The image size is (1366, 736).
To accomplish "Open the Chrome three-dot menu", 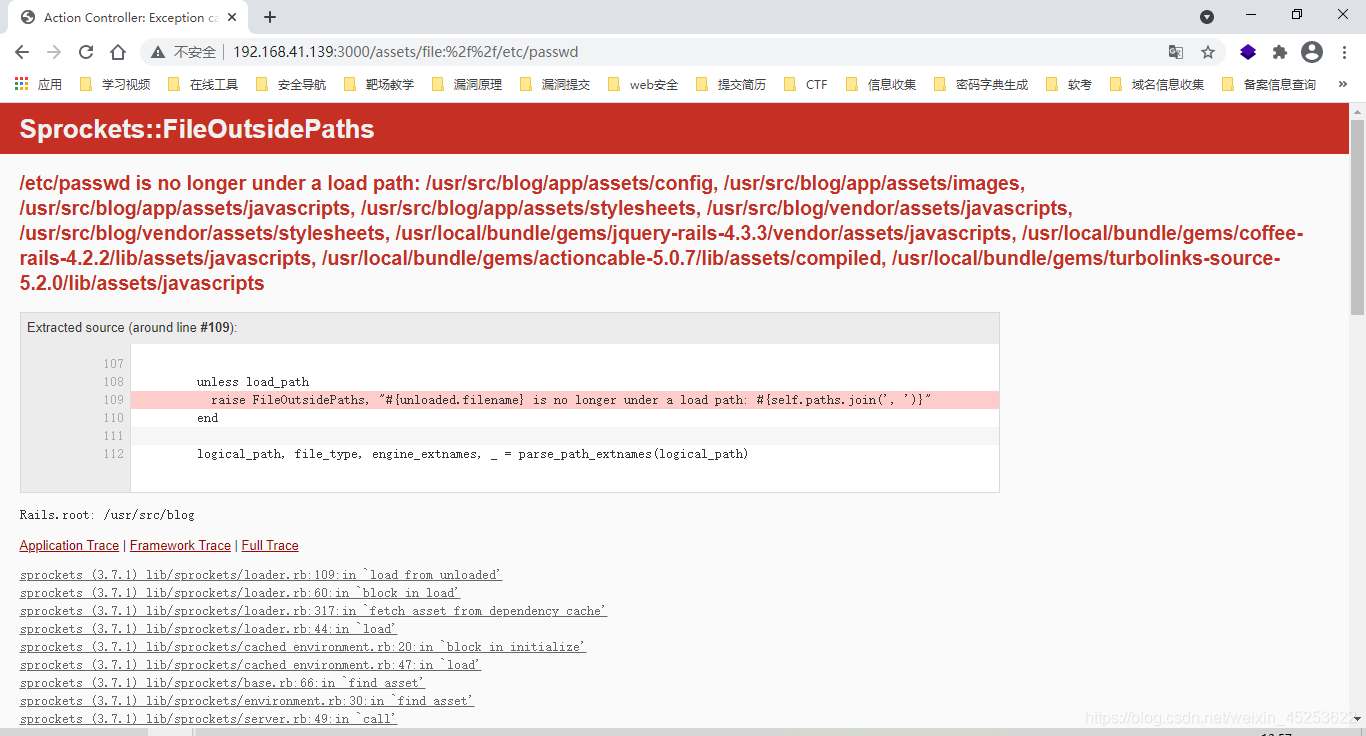I will point(1344,52).
